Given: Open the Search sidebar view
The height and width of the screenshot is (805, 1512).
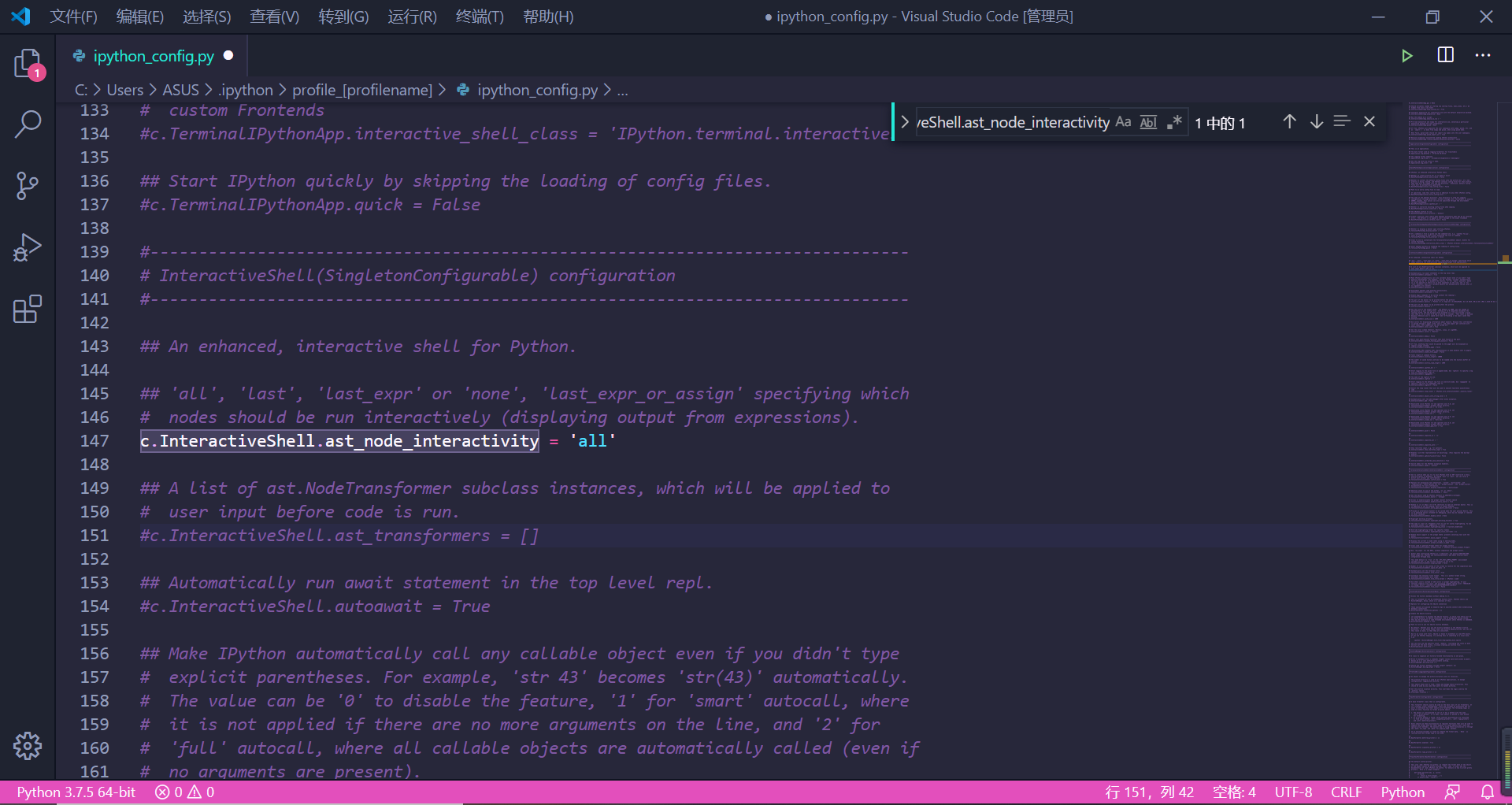Looking at the screenshot, I should point(28,124).
